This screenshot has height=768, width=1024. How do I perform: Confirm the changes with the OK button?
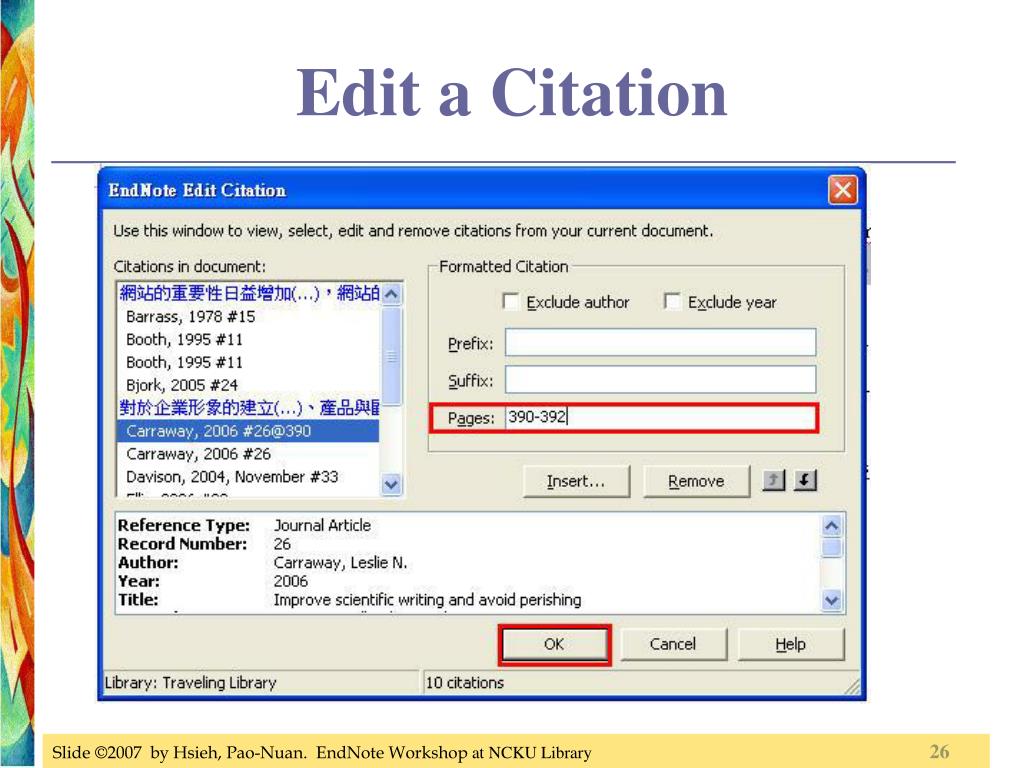pos(554,645)
